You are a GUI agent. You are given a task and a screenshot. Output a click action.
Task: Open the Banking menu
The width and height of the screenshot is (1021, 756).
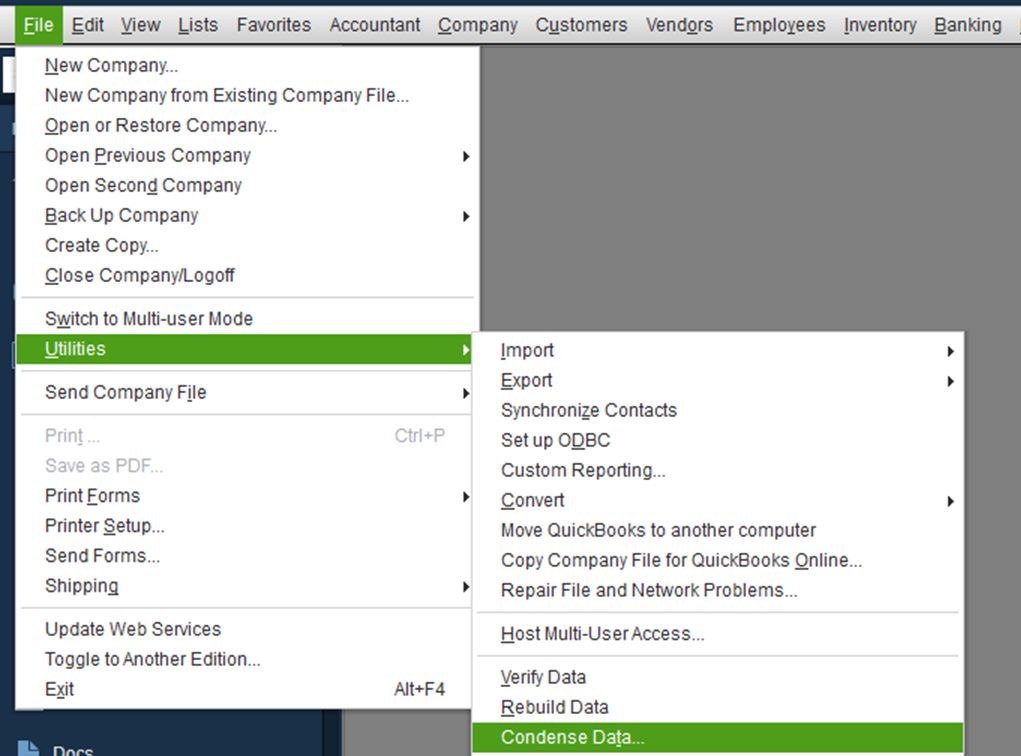click(966, 24)
